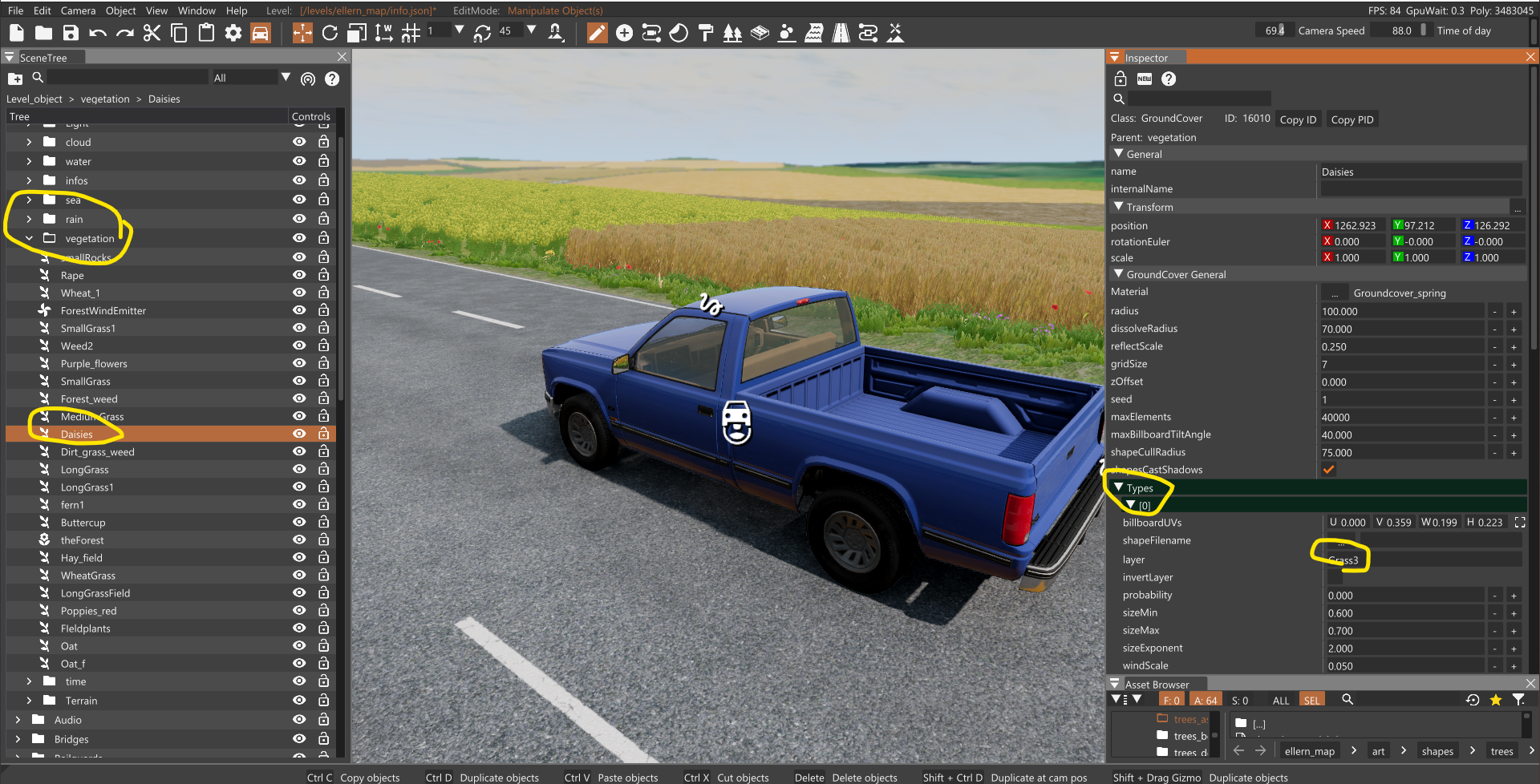Toggle grid snapping icon
Viewport: 1540px width, 784px height.
point(411,33)
